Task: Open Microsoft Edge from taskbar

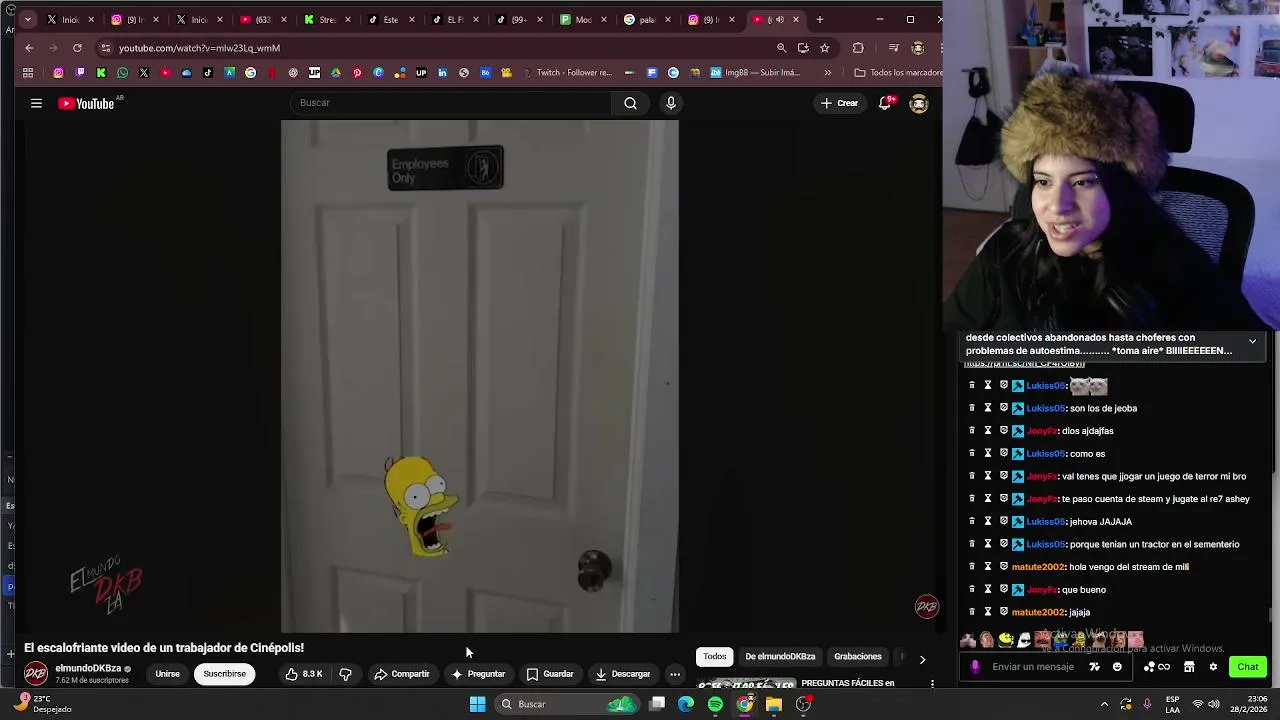Action: pos(686,704)
